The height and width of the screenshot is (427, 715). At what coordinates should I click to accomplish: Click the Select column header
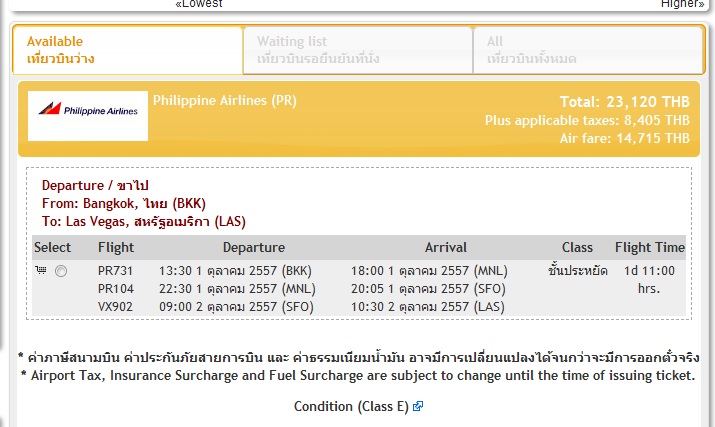tap(53, 248)
